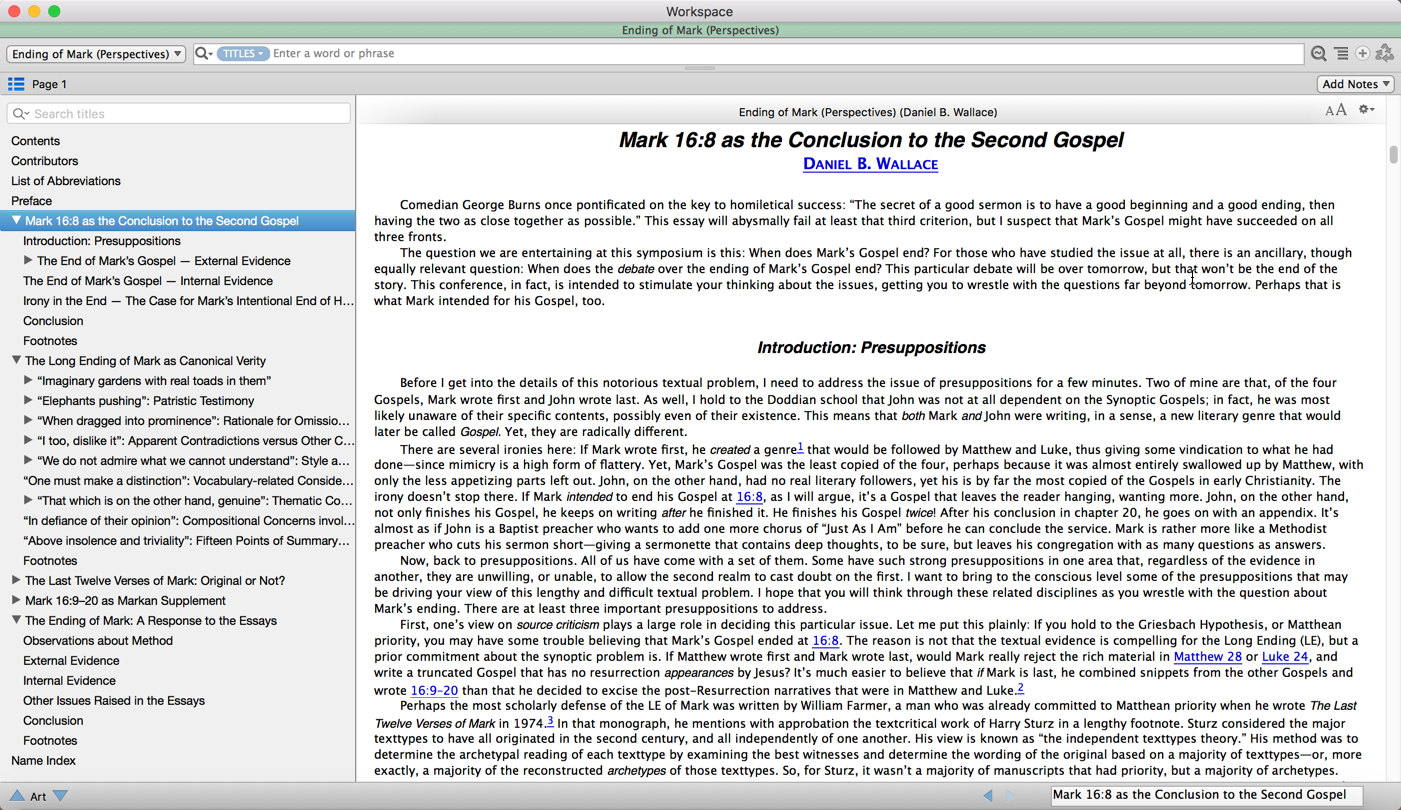Open Internal Evidence under the Response essay
This screenshot has width=1401, height=810.
(x=69, y=681)
